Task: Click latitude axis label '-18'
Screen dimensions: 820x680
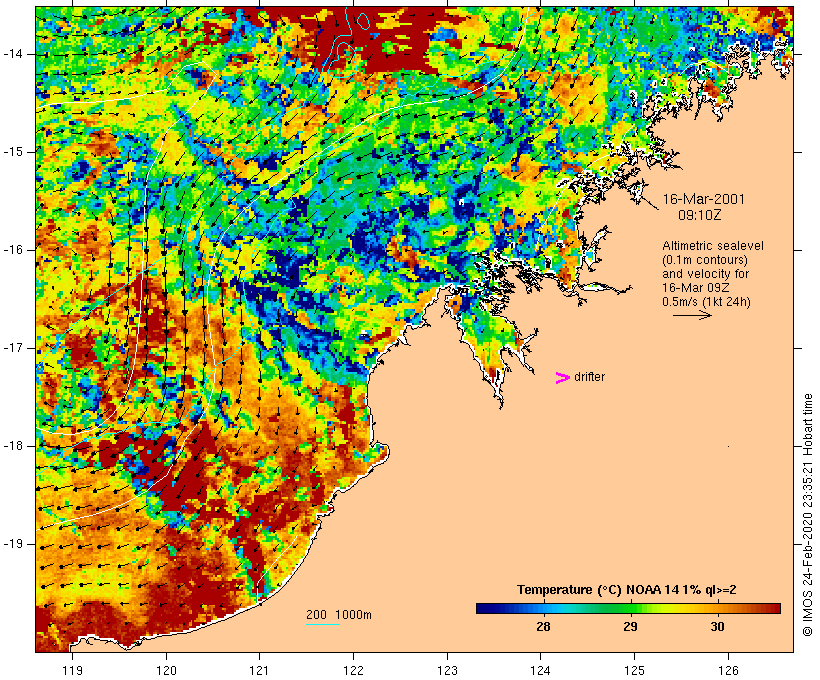Action: [14, 446]
